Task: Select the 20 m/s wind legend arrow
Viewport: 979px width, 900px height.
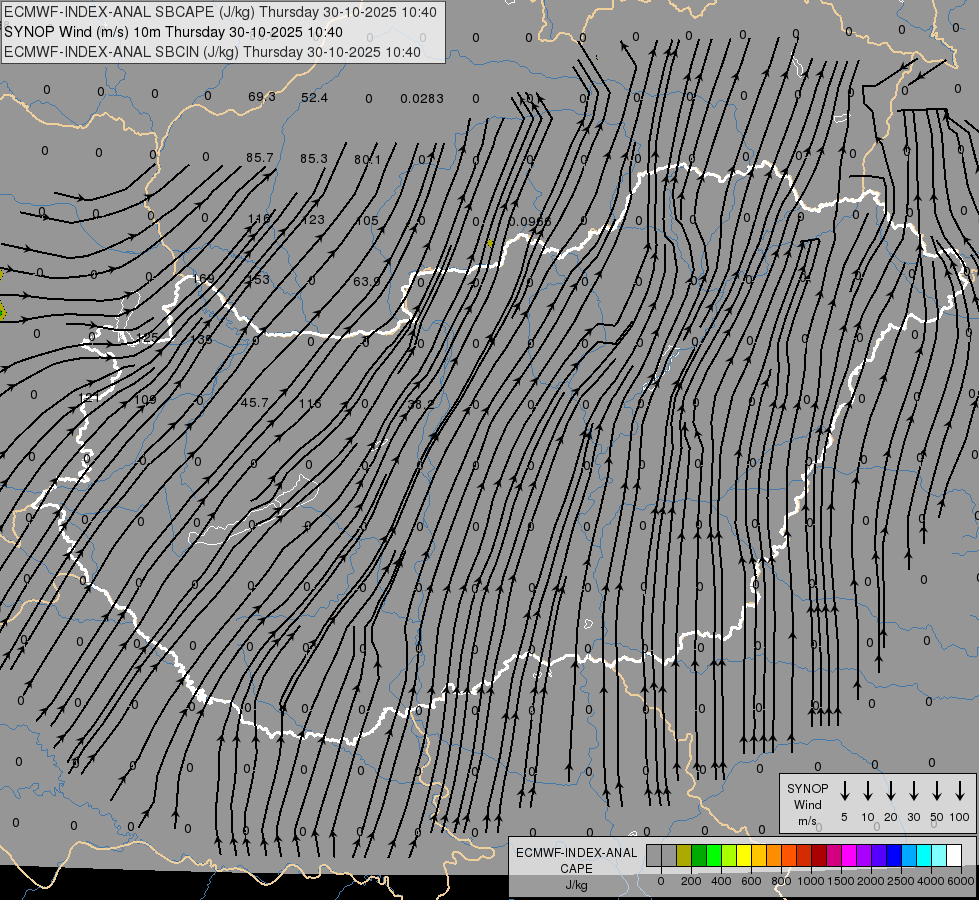Action: pyautogui.click(x=891, y=791)
